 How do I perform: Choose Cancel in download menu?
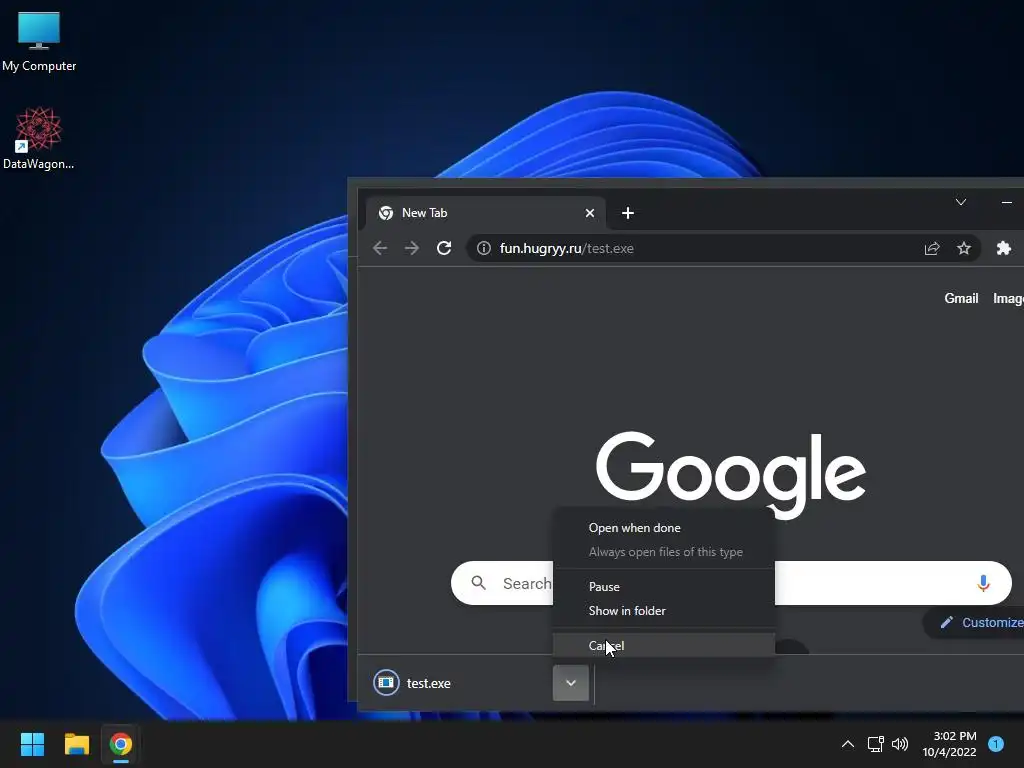pyautogui.click(x=664, y=645)
